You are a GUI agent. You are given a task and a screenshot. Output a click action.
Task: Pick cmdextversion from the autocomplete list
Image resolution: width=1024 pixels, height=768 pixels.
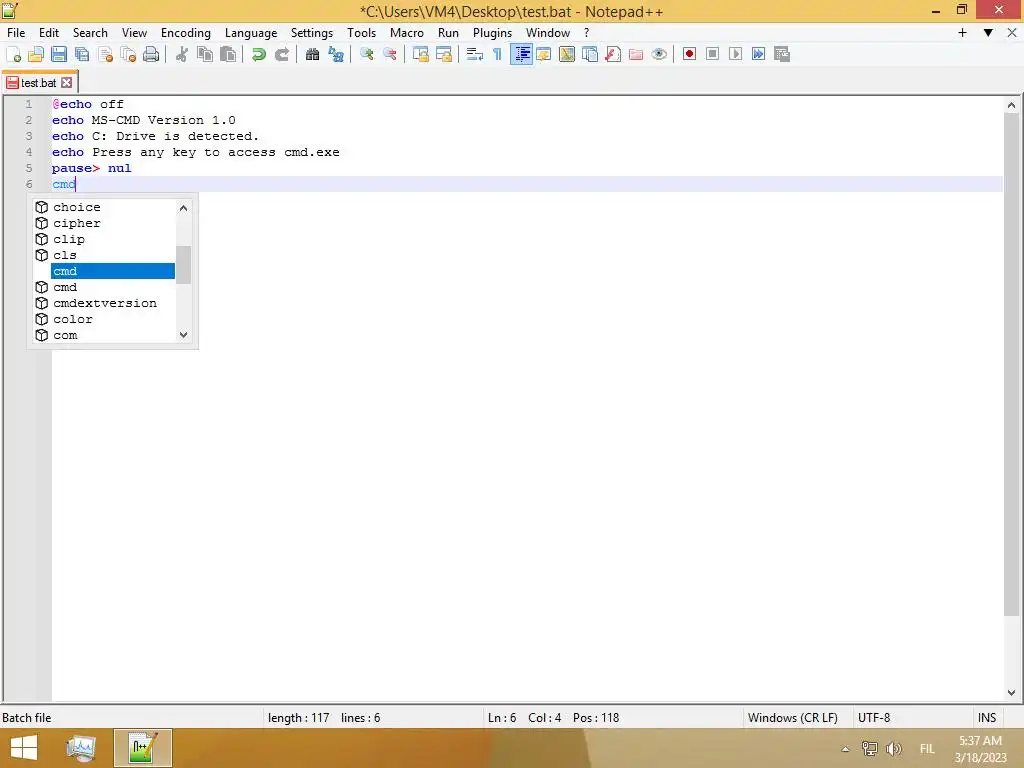[104, 303]
